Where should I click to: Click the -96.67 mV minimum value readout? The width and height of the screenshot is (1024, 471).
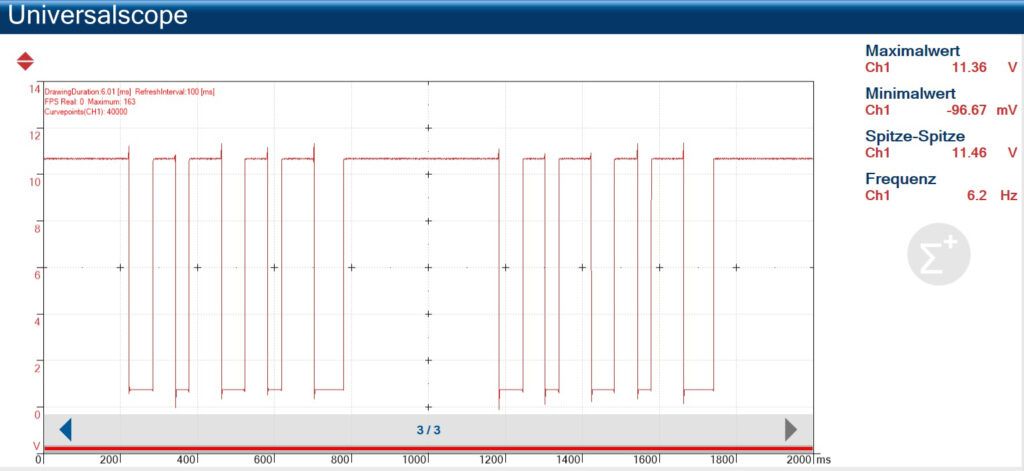click(968, 110)
